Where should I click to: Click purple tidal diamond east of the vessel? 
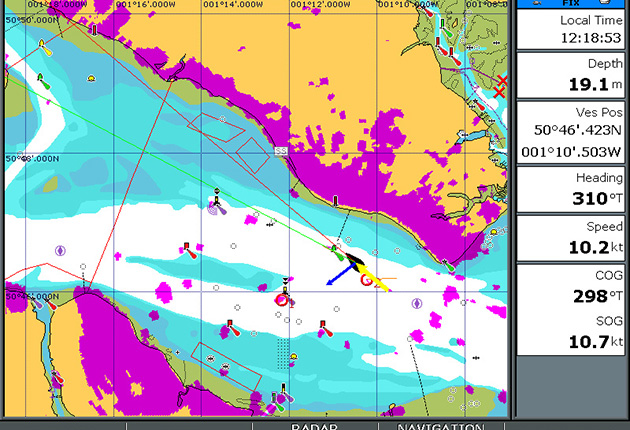tap(417, 303)
